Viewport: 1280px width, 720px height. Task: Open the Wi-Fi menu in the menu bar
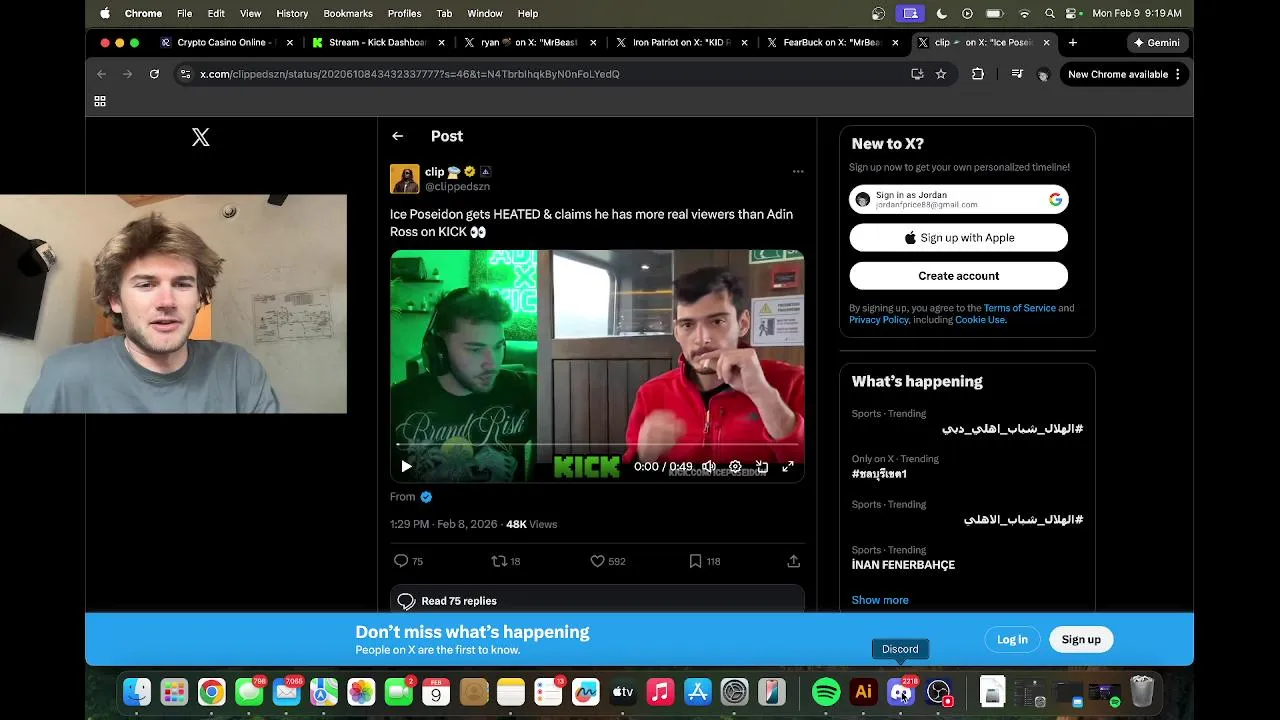pyautogui.click(x=1024, y=13)
